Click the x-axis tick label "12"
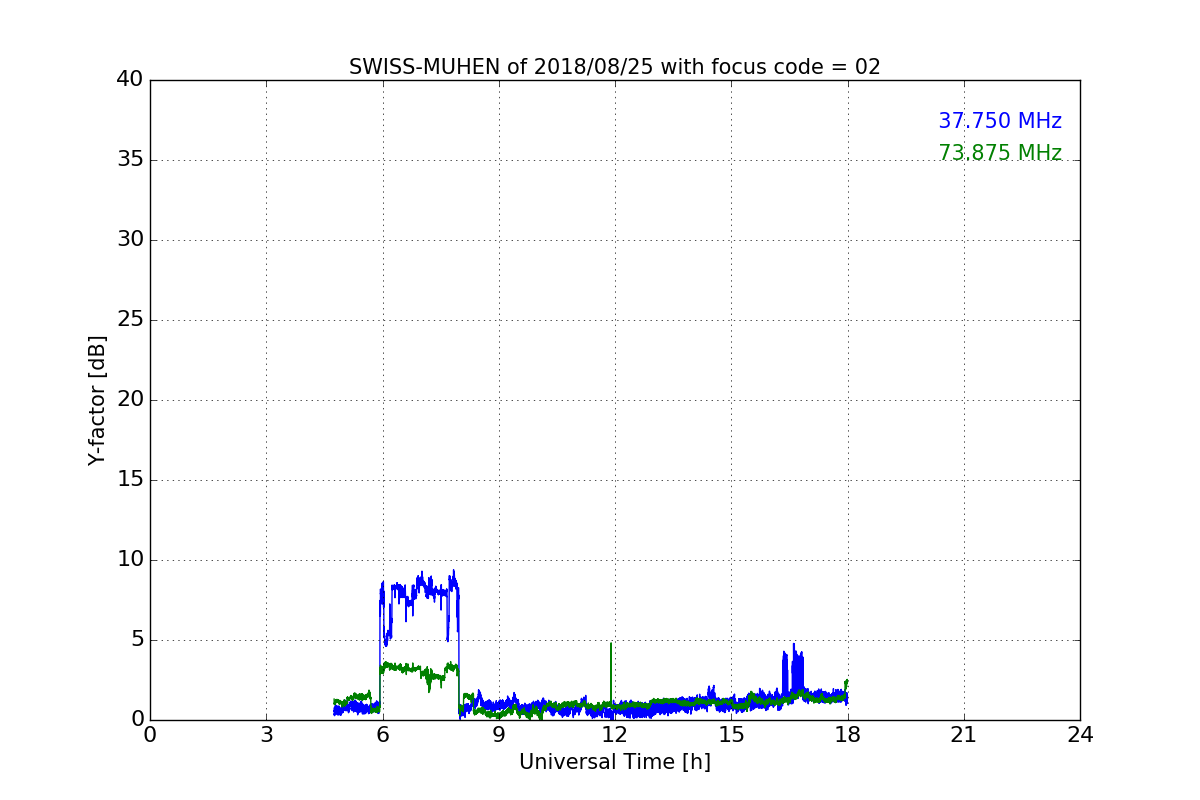This screenshot has width=1200, height=800. (x=615, y=734)
